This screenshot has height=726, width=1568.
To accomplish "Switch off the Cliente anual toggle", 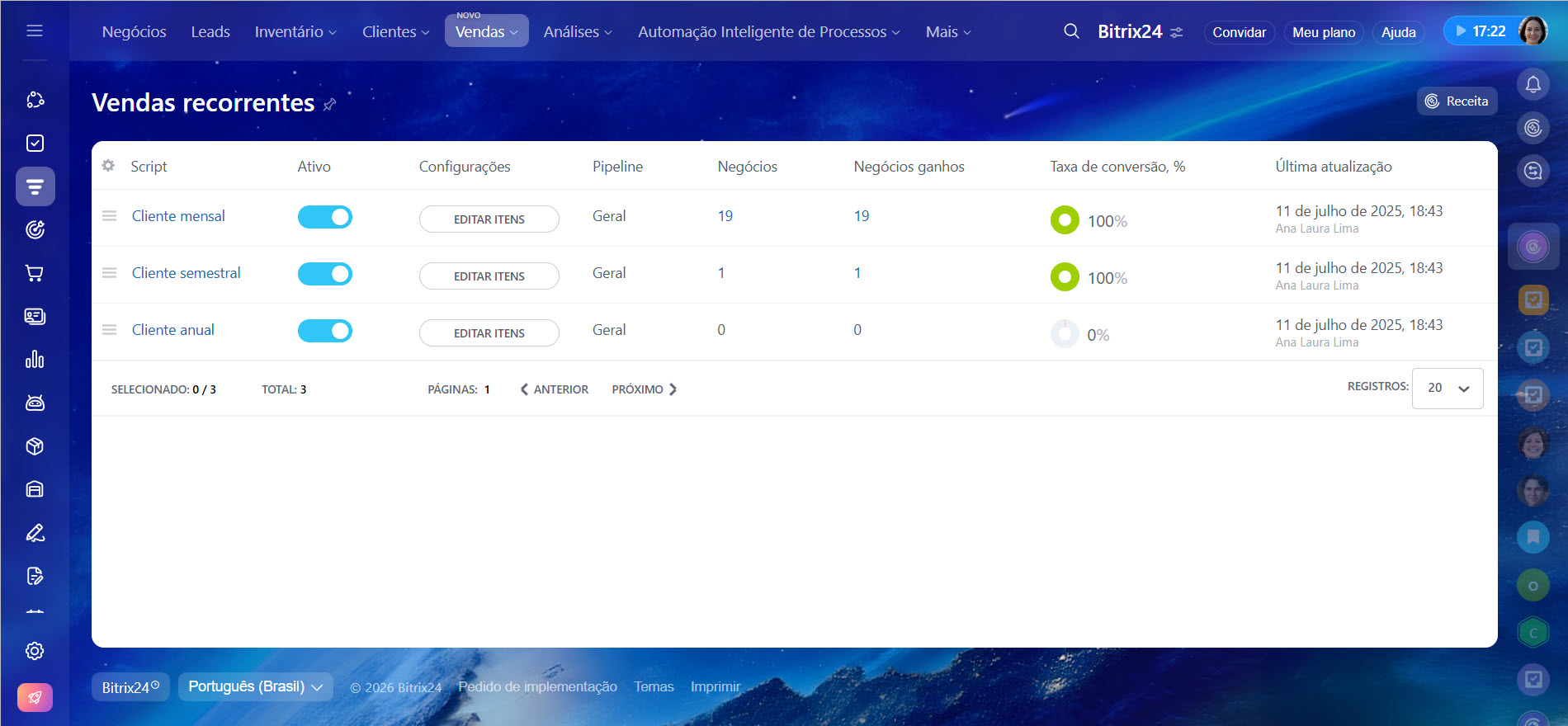I will [324, 331].
